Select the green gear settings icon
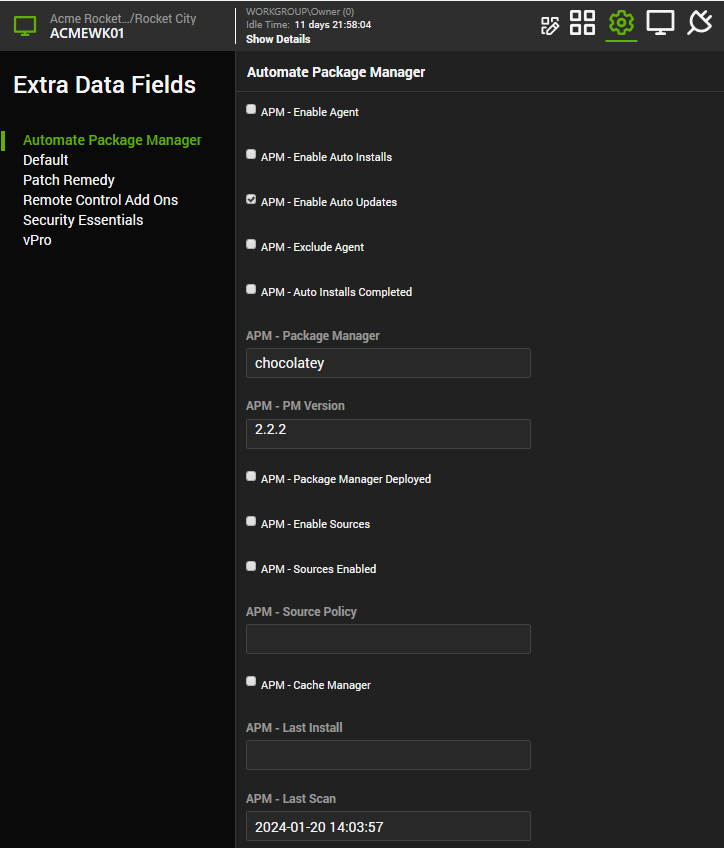This screenshot has width=724, height=848. pyautogui.click(x=621, y=23)
